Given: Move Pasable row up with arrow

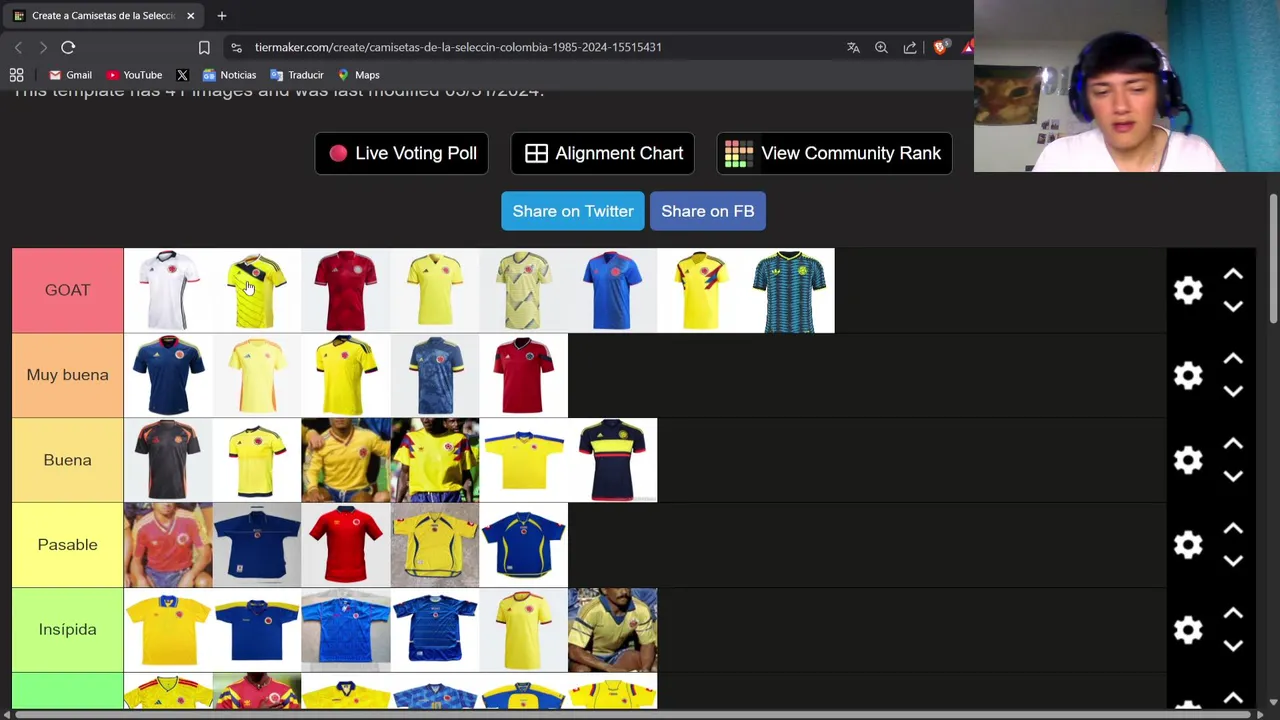Looking at the screenshot, I should pyautogui.click(x=1233, y=529).
